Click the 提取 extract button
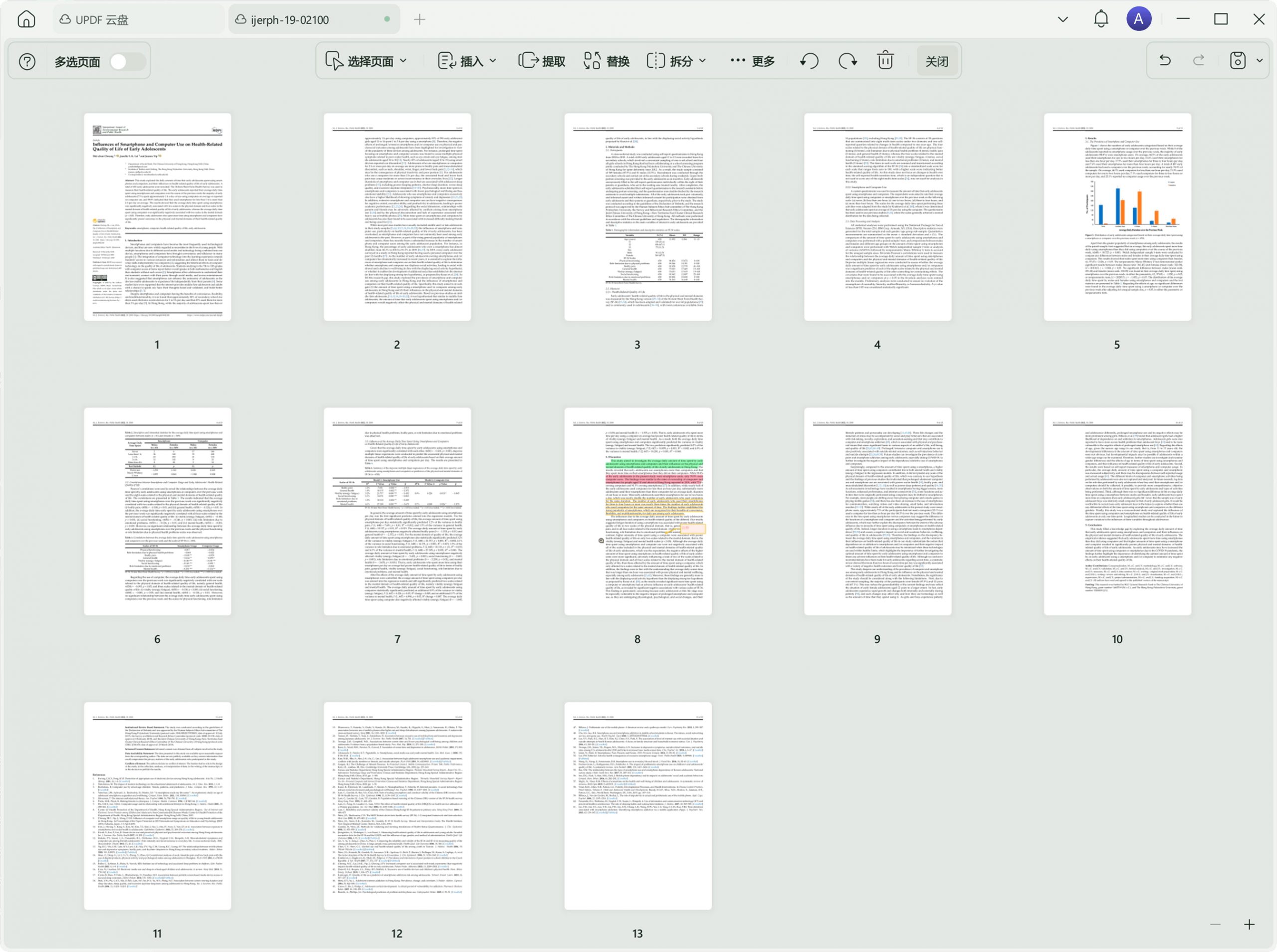This screenshot has width=1277, height=952. click(x=542, y=60)
